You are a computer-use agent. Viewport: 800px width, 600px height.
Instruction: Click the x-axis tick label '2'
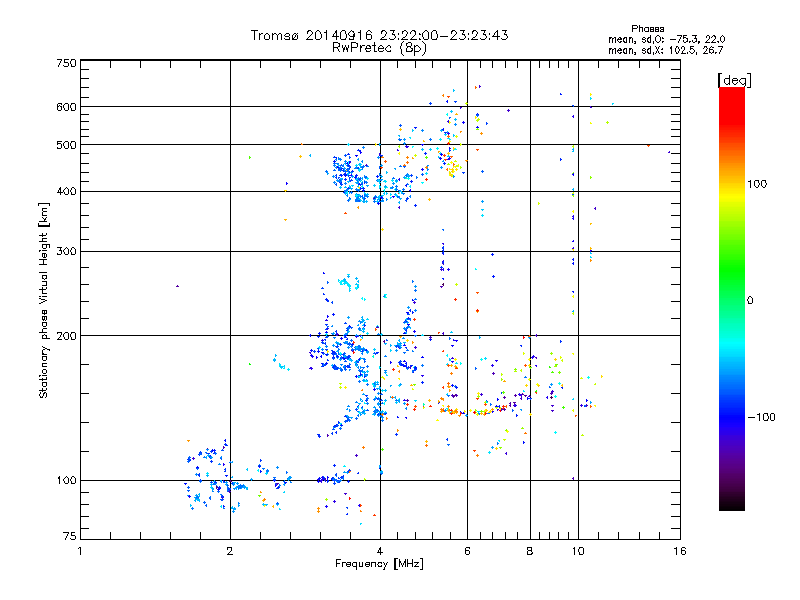click(x=230, y=551)
